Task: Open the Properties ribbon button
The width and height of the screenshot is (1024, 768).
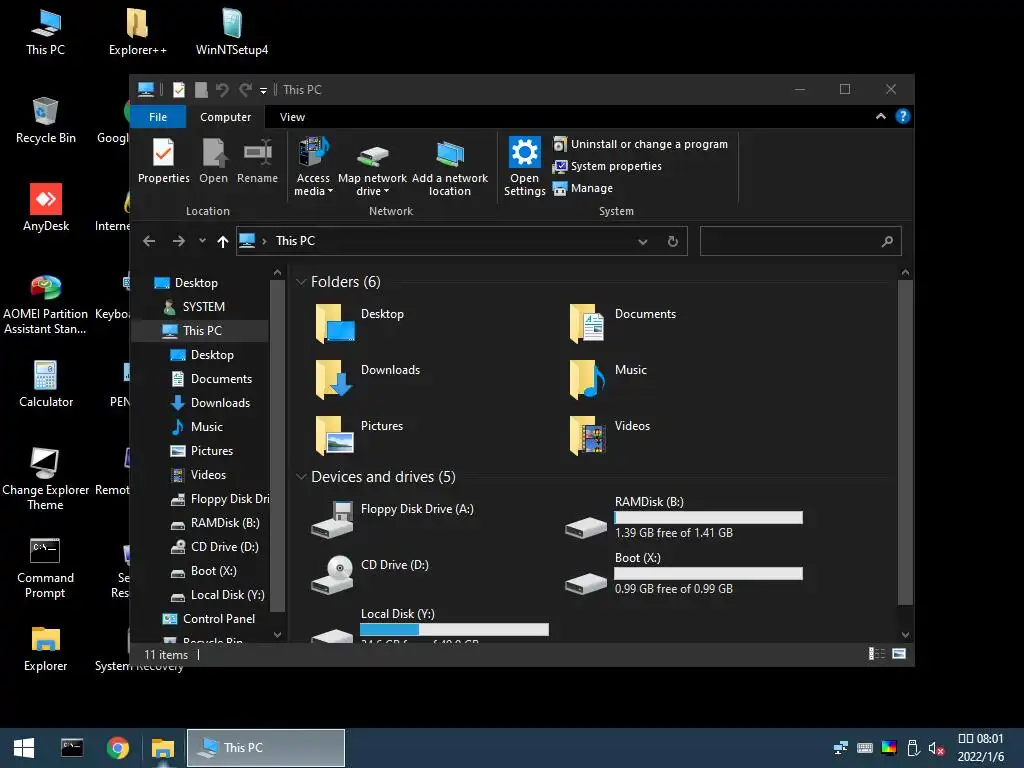Action: (163, 161)
